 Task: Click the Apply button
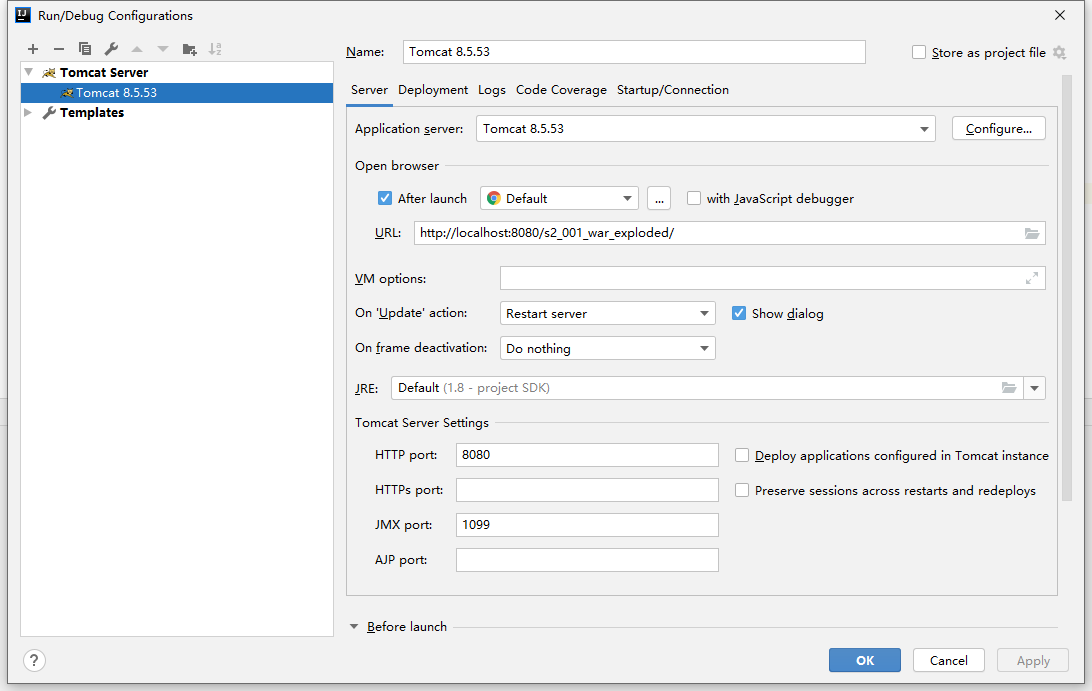pyautogui.click(x=1033, y=660)
